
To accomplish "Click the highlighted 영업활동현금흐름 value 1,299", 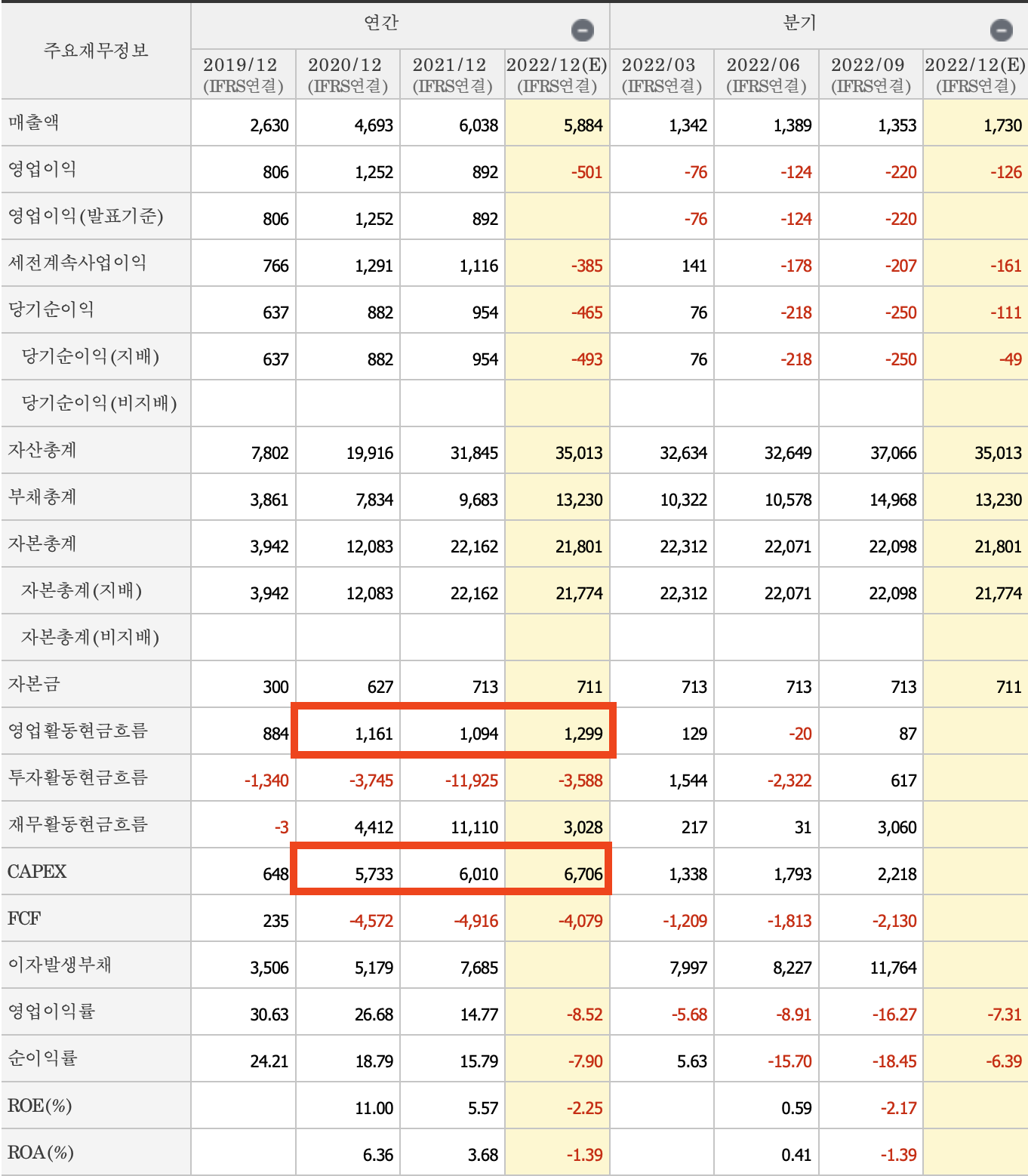I will point(585,731).
